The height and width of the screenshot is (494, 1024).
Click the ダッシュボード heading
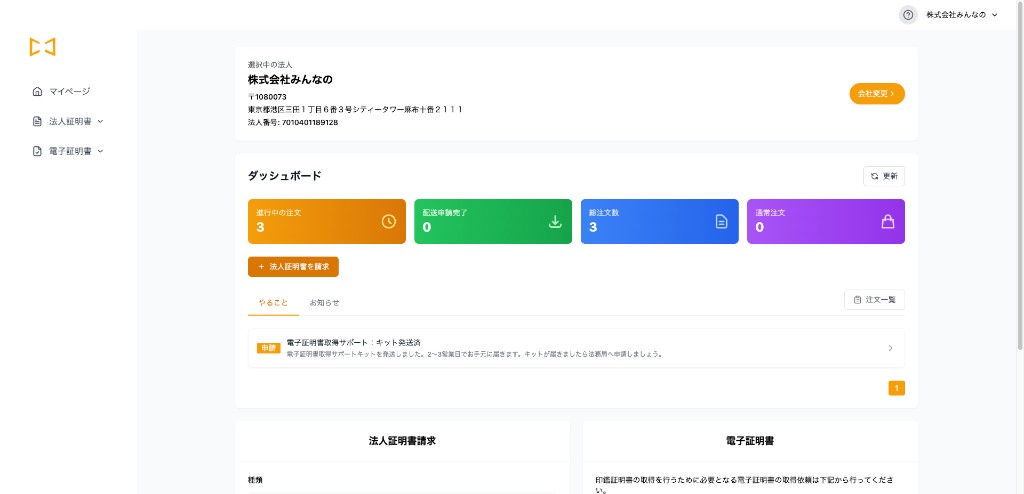coord(285,176)
